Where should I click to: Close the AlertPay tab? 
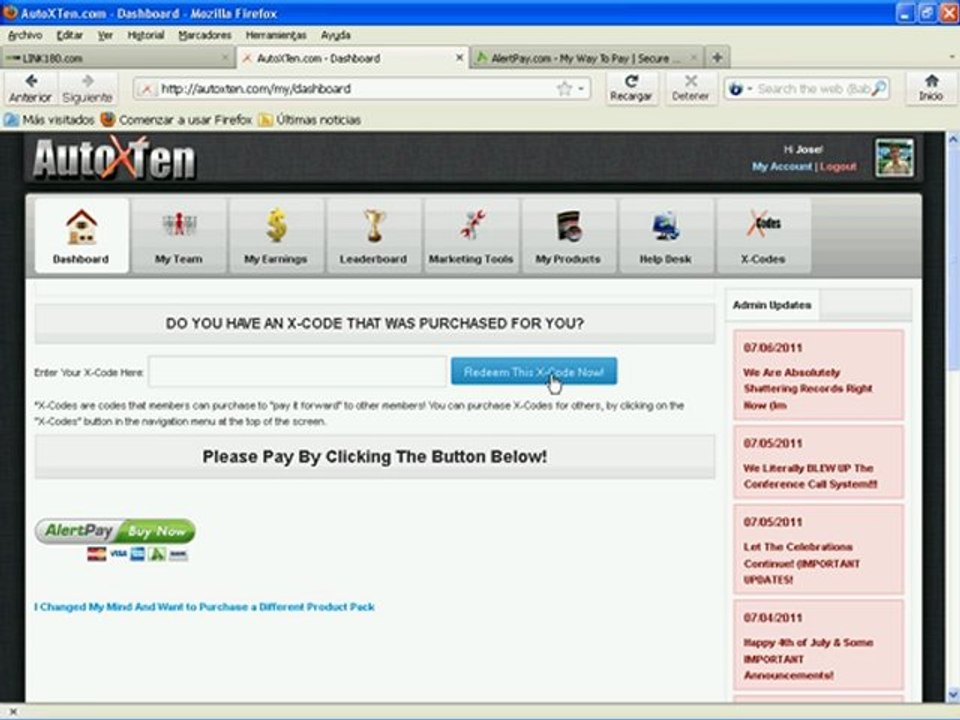(x=694, y=58)
